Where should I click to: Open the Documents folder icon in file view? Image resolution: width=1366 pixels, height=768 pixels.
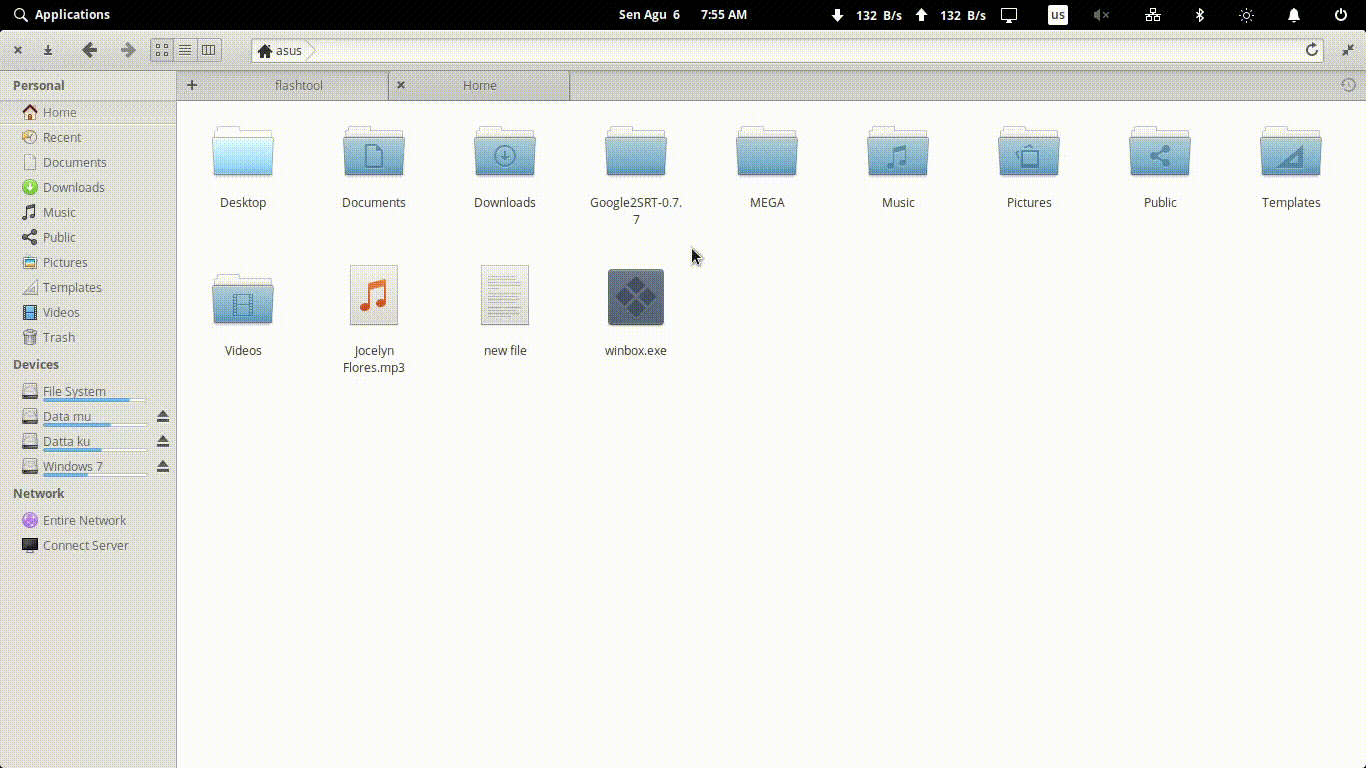[x=374, y=152]
